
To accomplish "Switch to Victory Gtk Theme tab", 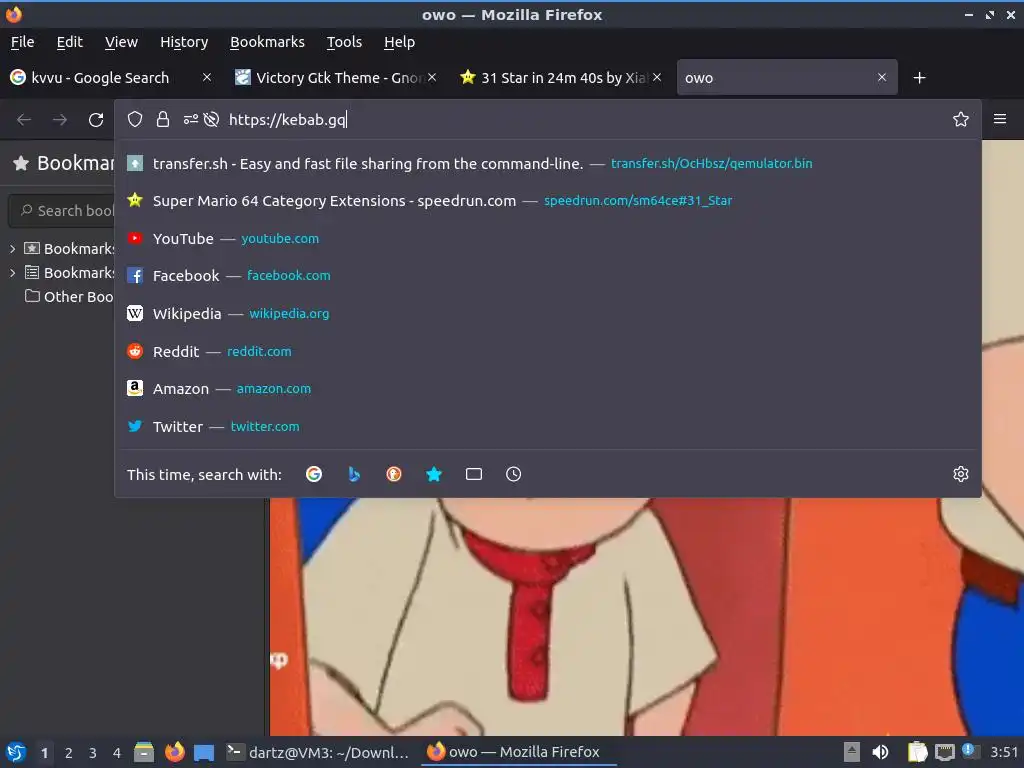I will [327, 78].
